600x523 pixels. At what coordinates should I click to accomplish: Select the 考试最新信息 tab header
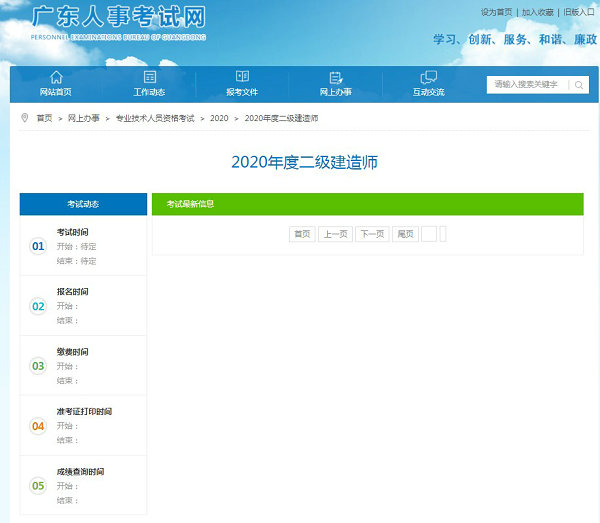[190, 204]
